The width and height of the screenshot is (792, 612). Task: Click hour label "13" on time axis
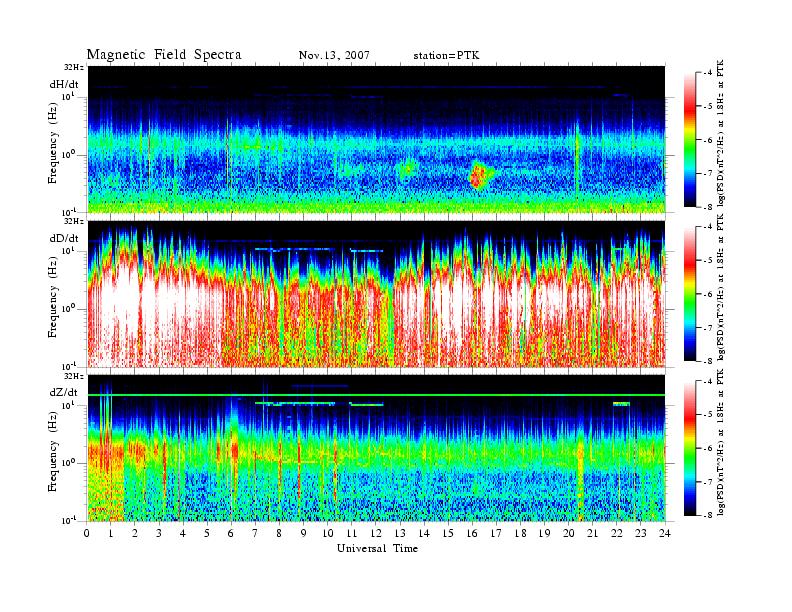400,533
